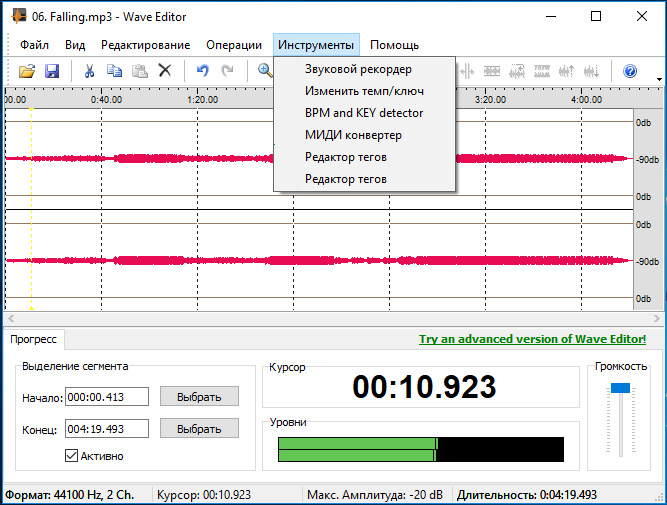Screen dimensions: 667x505
Task: Click the zoom-in magnifier icon
Action: tap(265, 71)
